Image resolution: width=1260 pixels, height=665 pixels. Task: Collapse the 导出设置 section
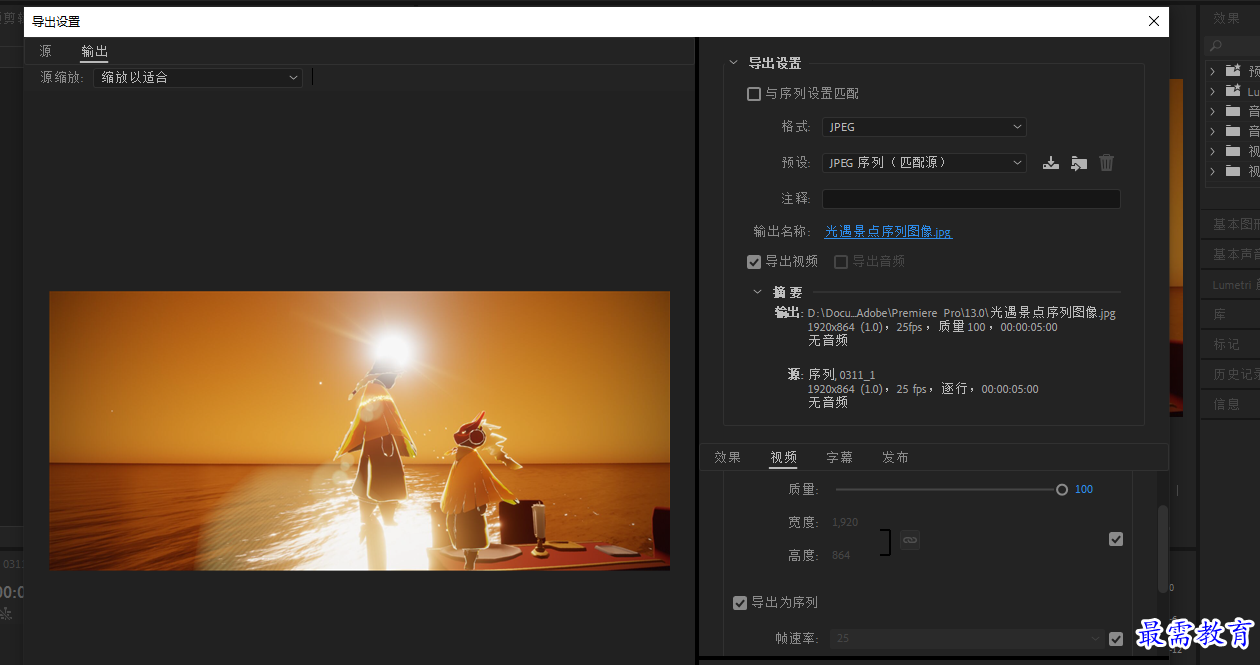click(734, 63)
